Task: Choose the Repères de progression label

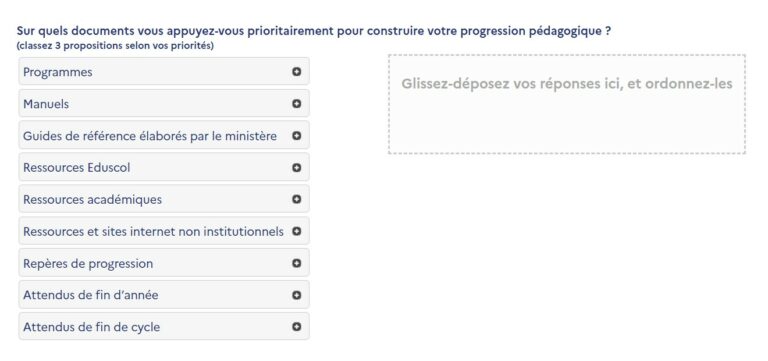Action: [88, 264]
